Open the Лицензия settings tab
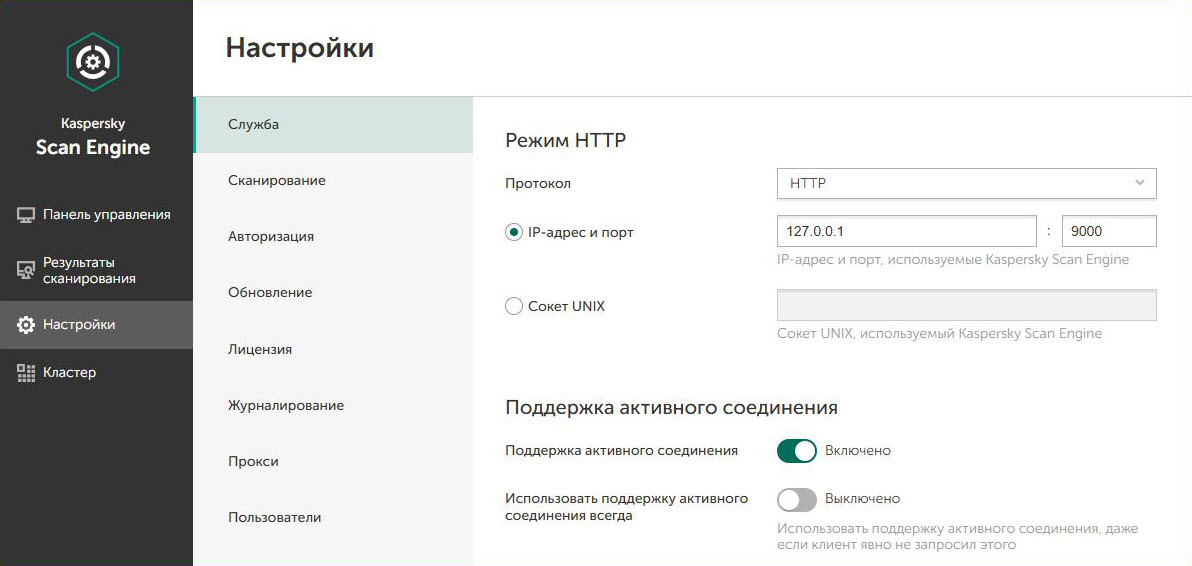Image resolution: width=1192 pixels, height=566 pixels. point(333,349)
